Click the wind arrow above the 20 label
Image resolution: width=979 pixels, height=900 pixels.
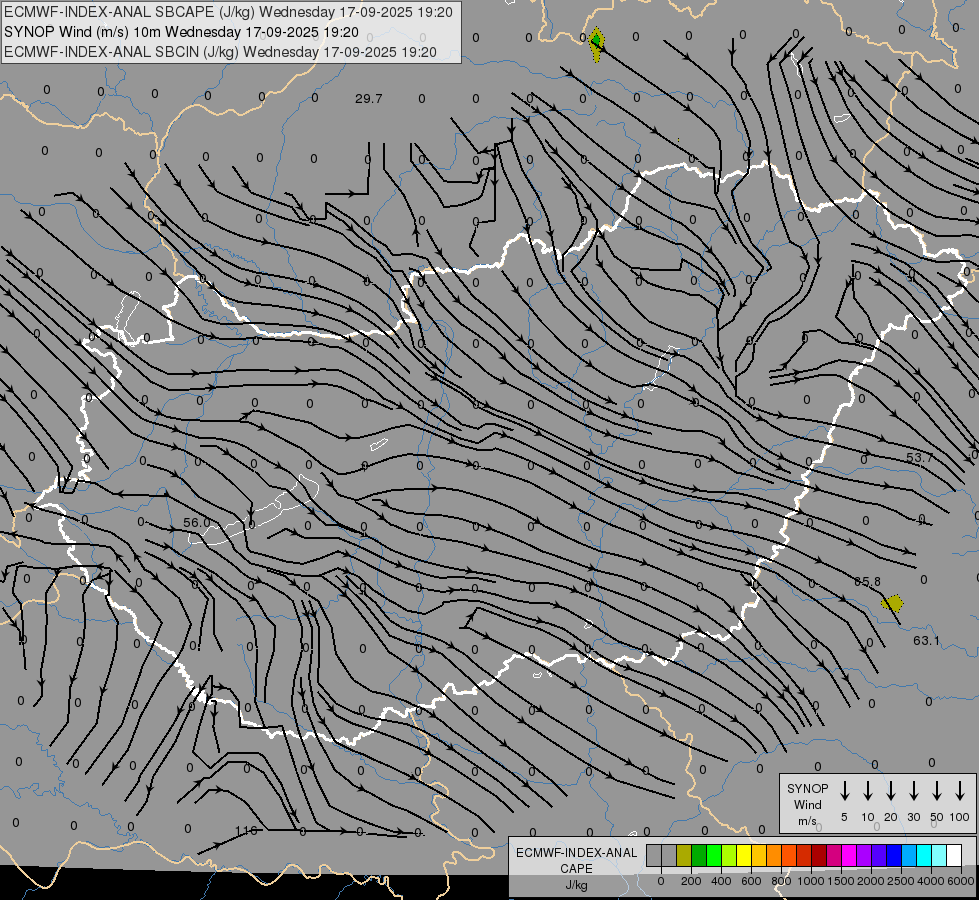pos(891,791)
